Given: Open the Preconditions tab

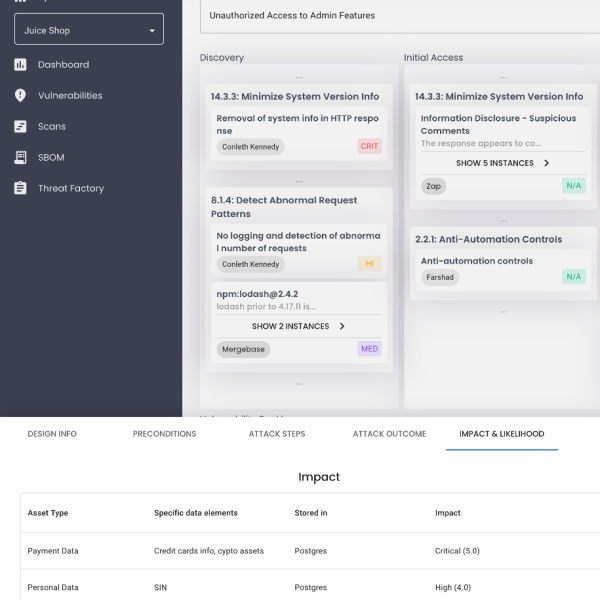Looking at the screenshot, I should coord(164,434).
